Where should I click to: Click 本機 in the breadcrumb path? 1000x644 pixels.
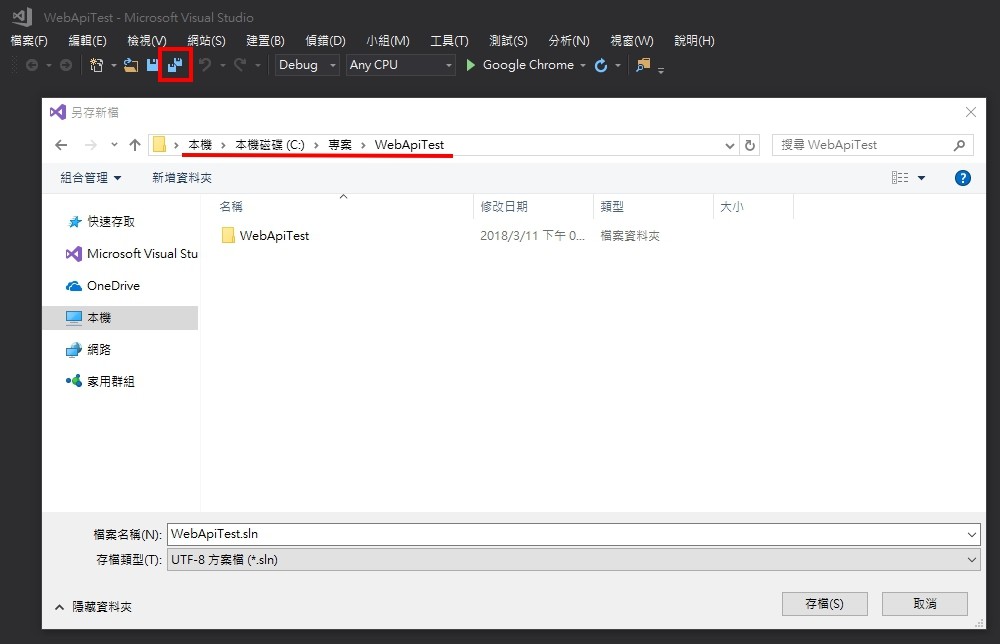200,145
